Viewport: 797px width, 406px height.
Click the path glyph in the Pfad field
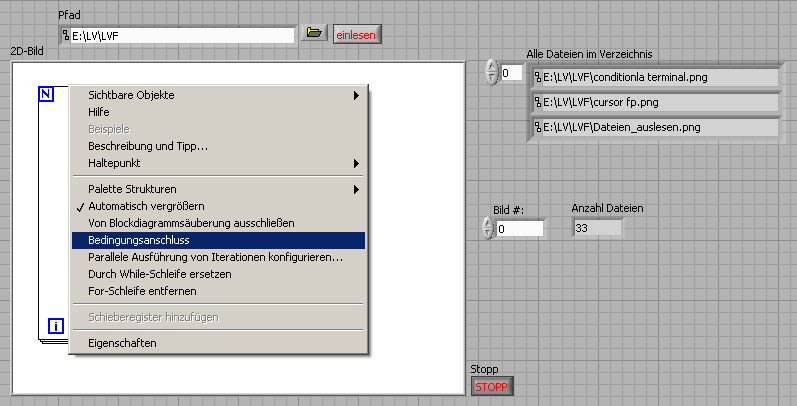[x=66, y=35]
